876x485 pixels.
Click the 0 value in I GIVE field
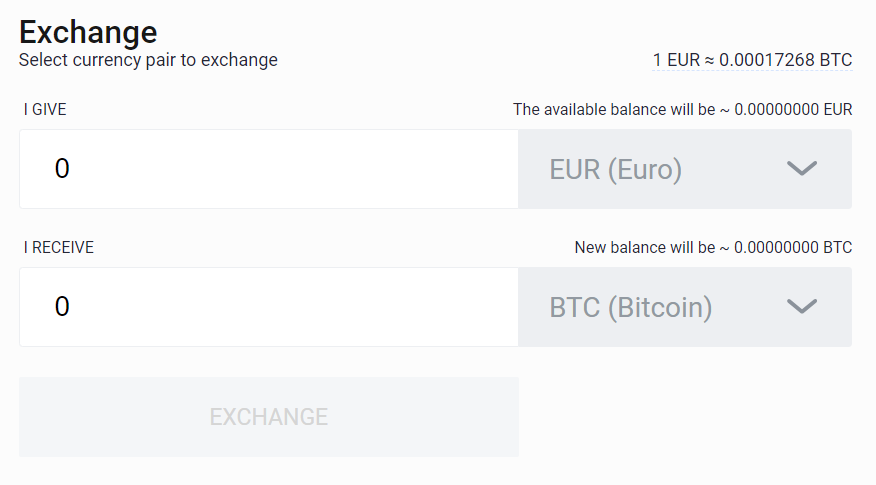[62, 169]
